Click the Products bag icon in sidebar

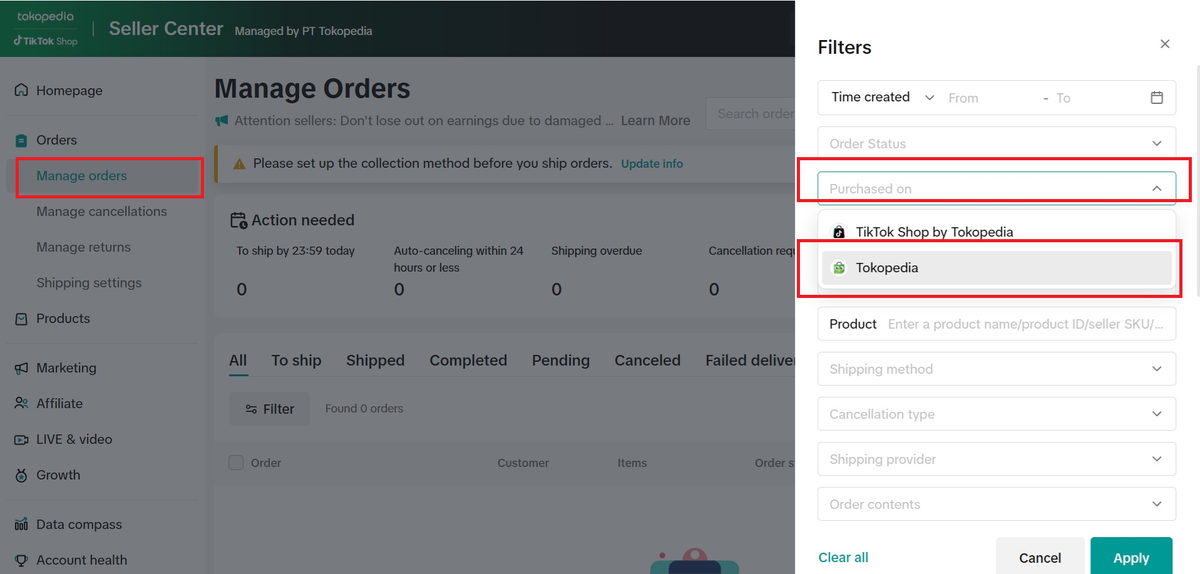[x=21, y=318]
